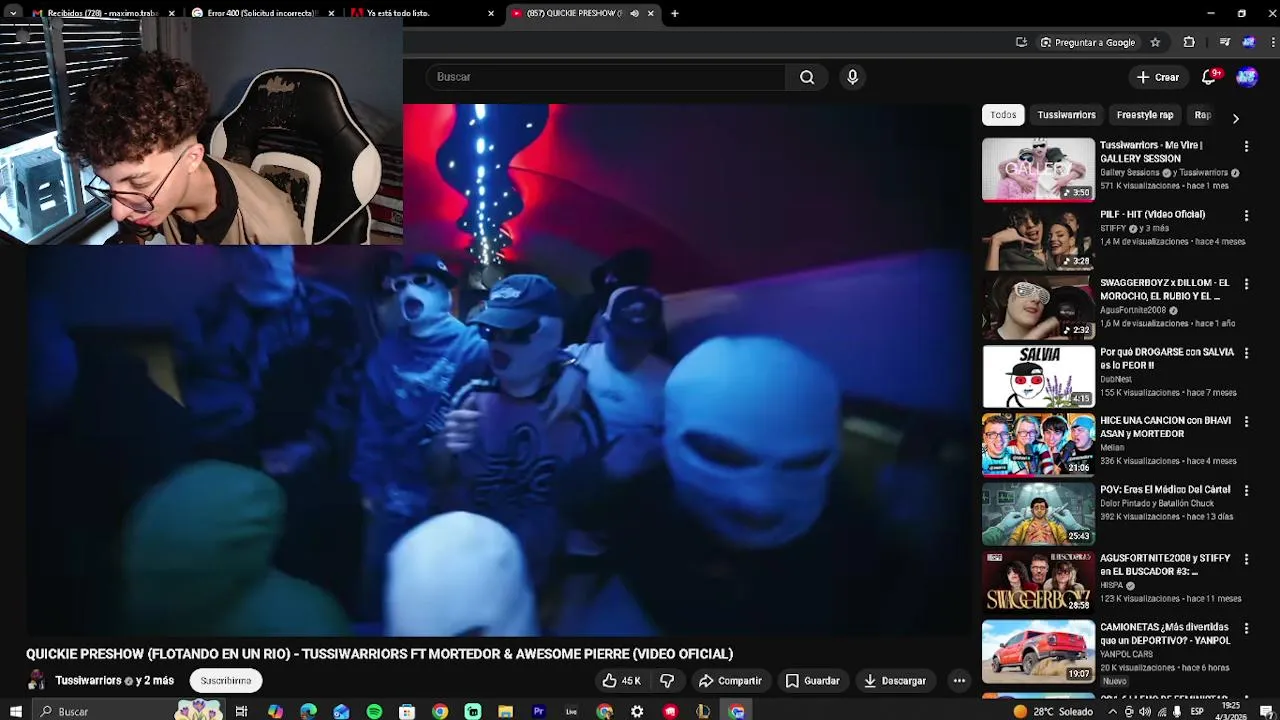Start voice search with the microphone icon
Image resolution: width=1280 pixels, height=720 pixels.
coord(852,77)
